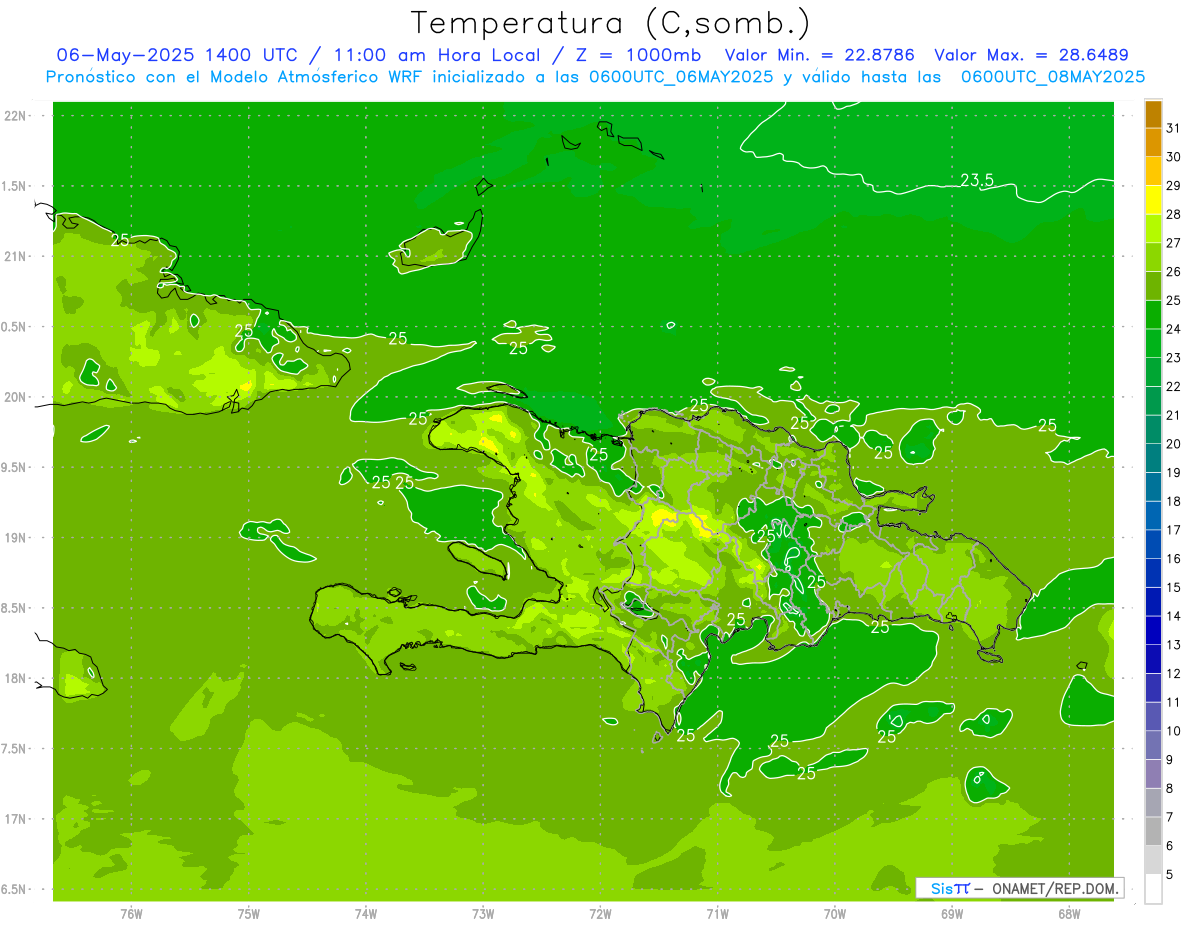The image size is (1200, 927).
Task: Pick the legend band between 25 and 26
Action: tap(1153, 286)
